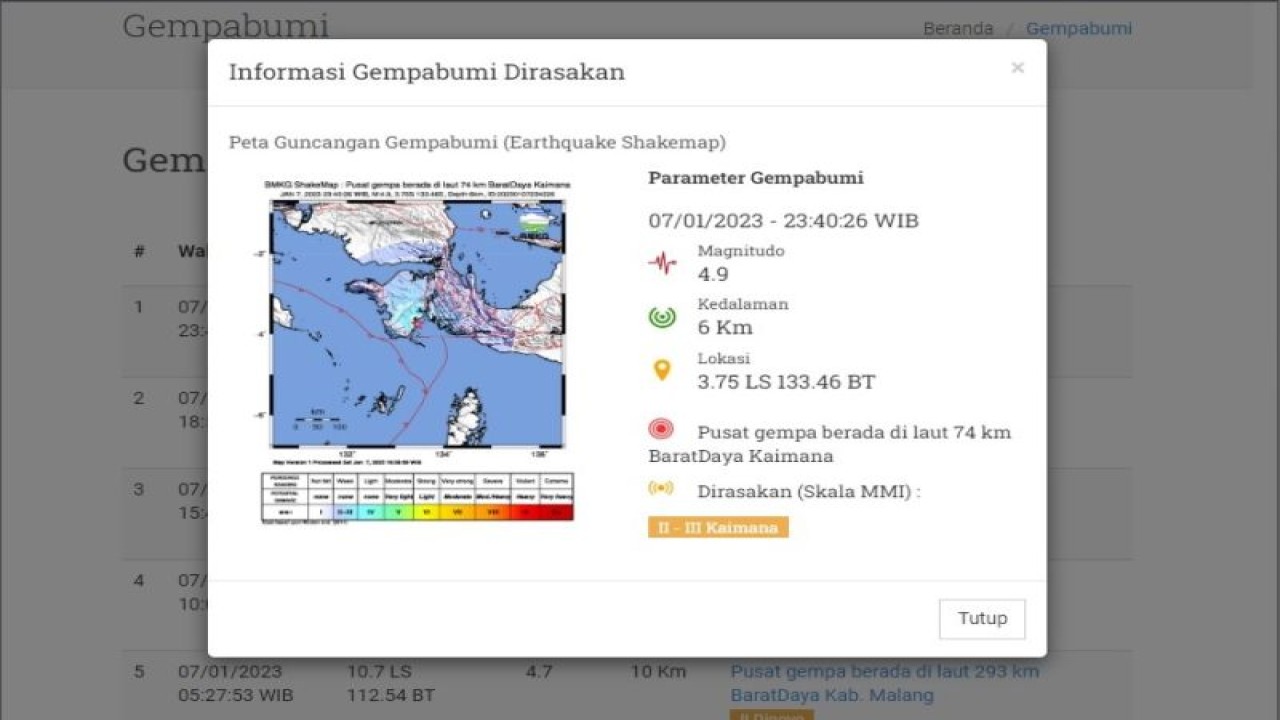Click the X icon closing the modal
The width and height of the screenshot is (1280, 720).
[1017, 68]
